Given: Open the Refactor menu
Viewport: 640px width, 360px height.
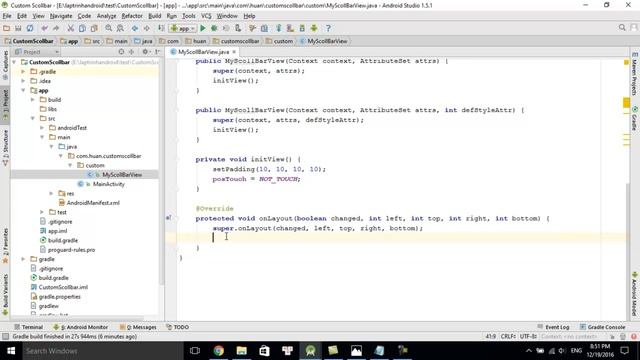Looking at the screenshot, I should point(132,16).
